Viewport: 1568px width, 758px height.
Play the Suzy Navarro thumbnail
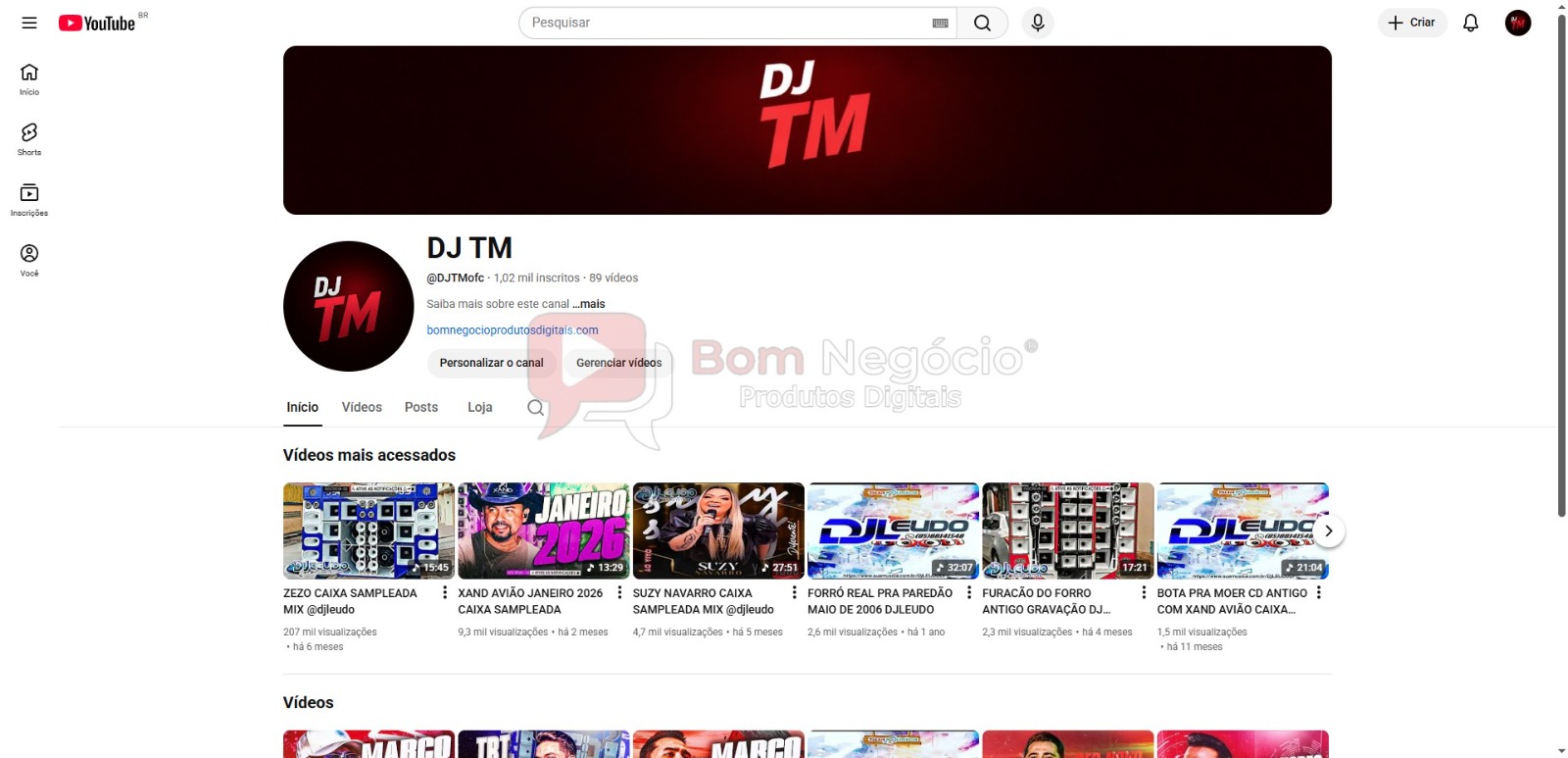[x=718, y=531]
